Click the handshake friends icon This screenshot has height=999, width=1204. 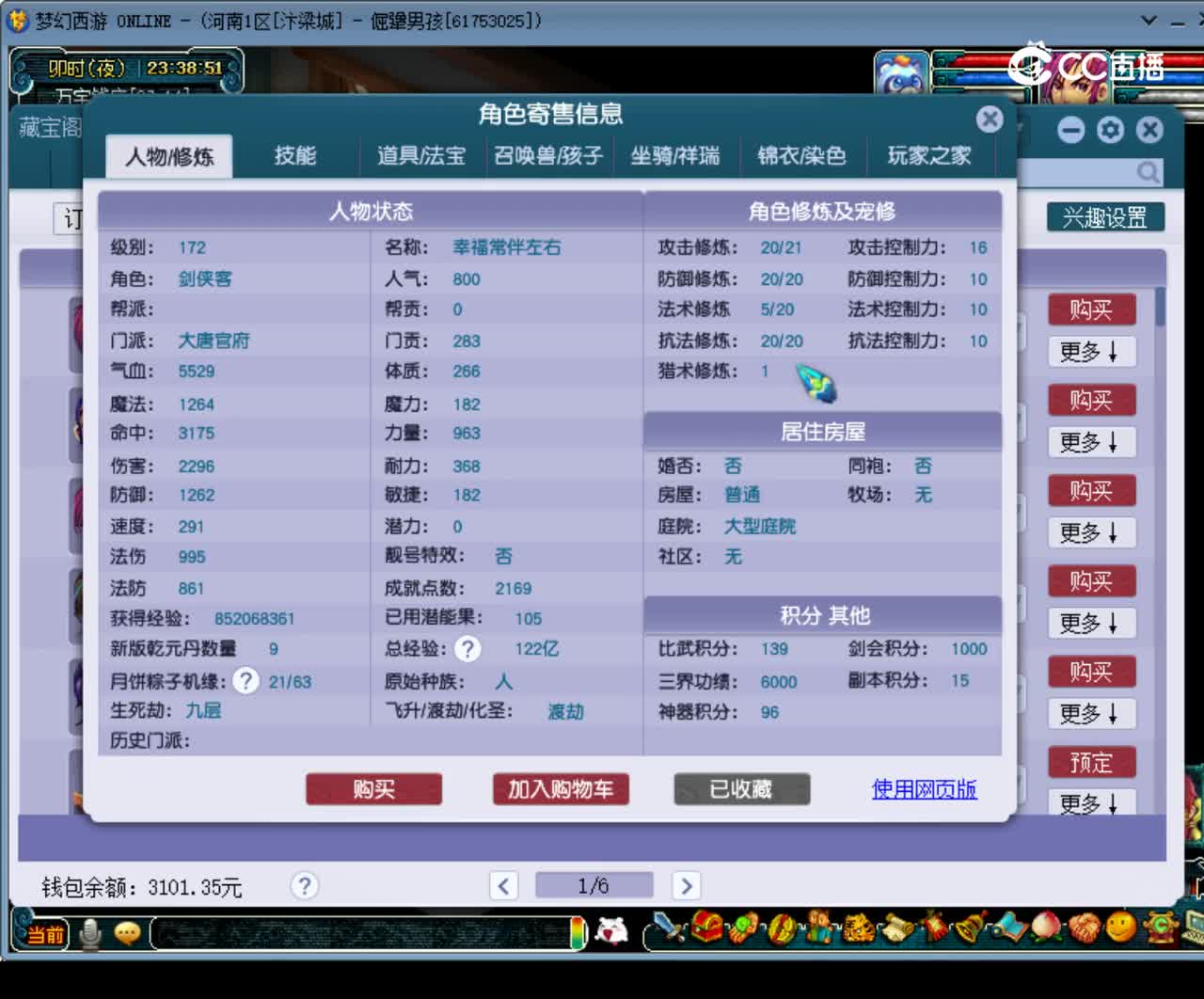1084,928
